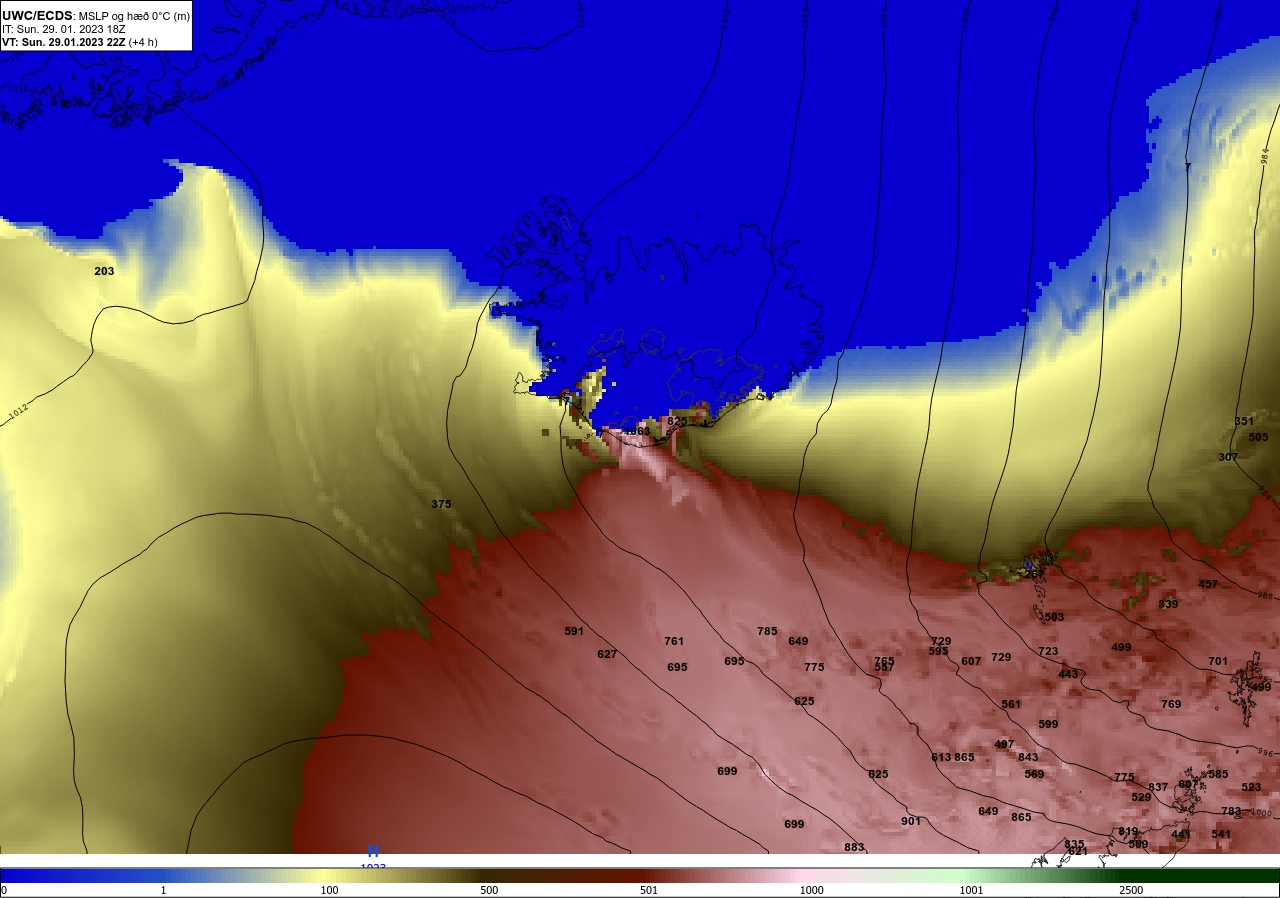
Task: Click the VT valid time line
Action: pyautogui.click(x=80, y=42)
